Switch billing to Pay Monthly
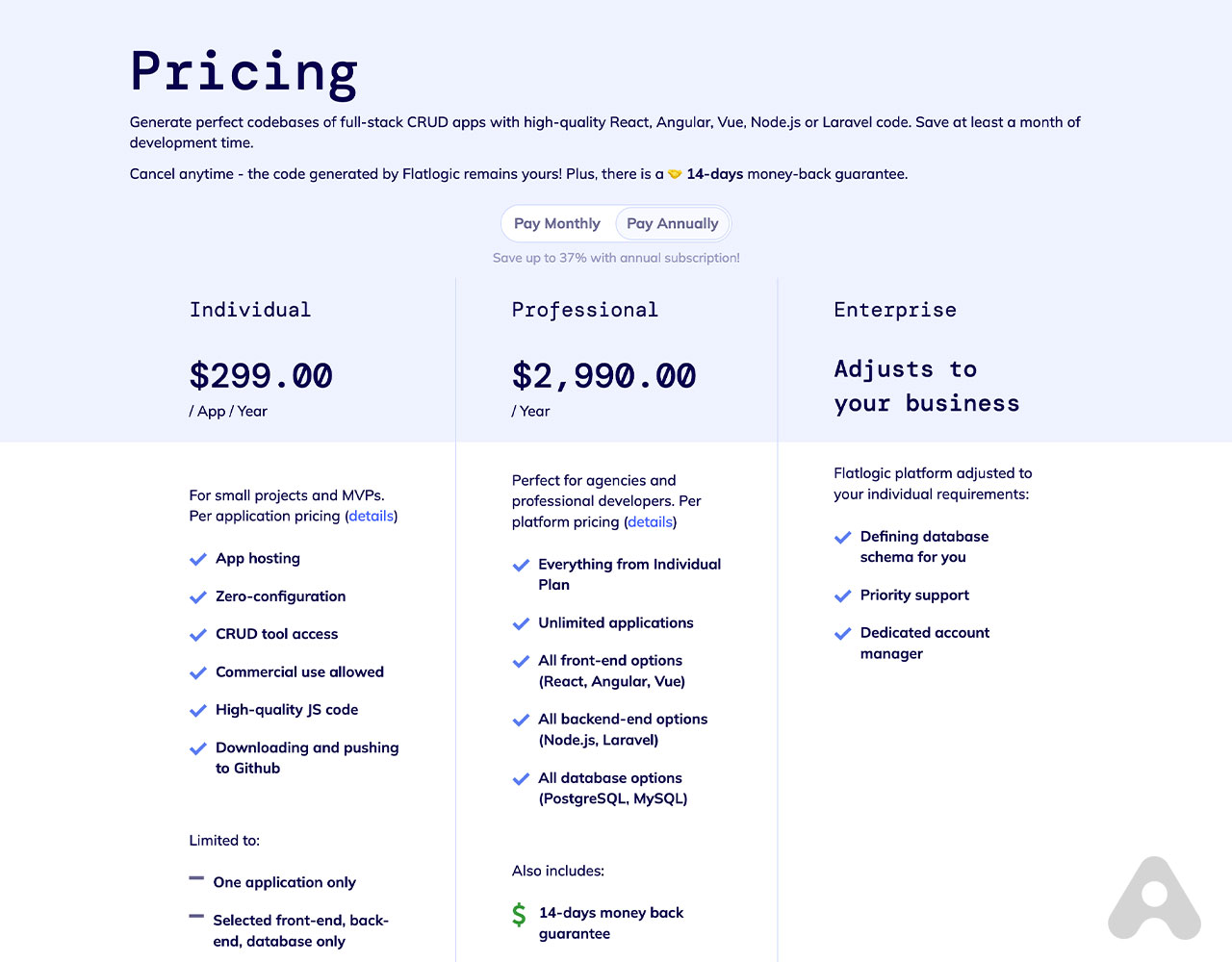Image resolution: width=1232 pixels, height=962 pixels. click(557, 223)
